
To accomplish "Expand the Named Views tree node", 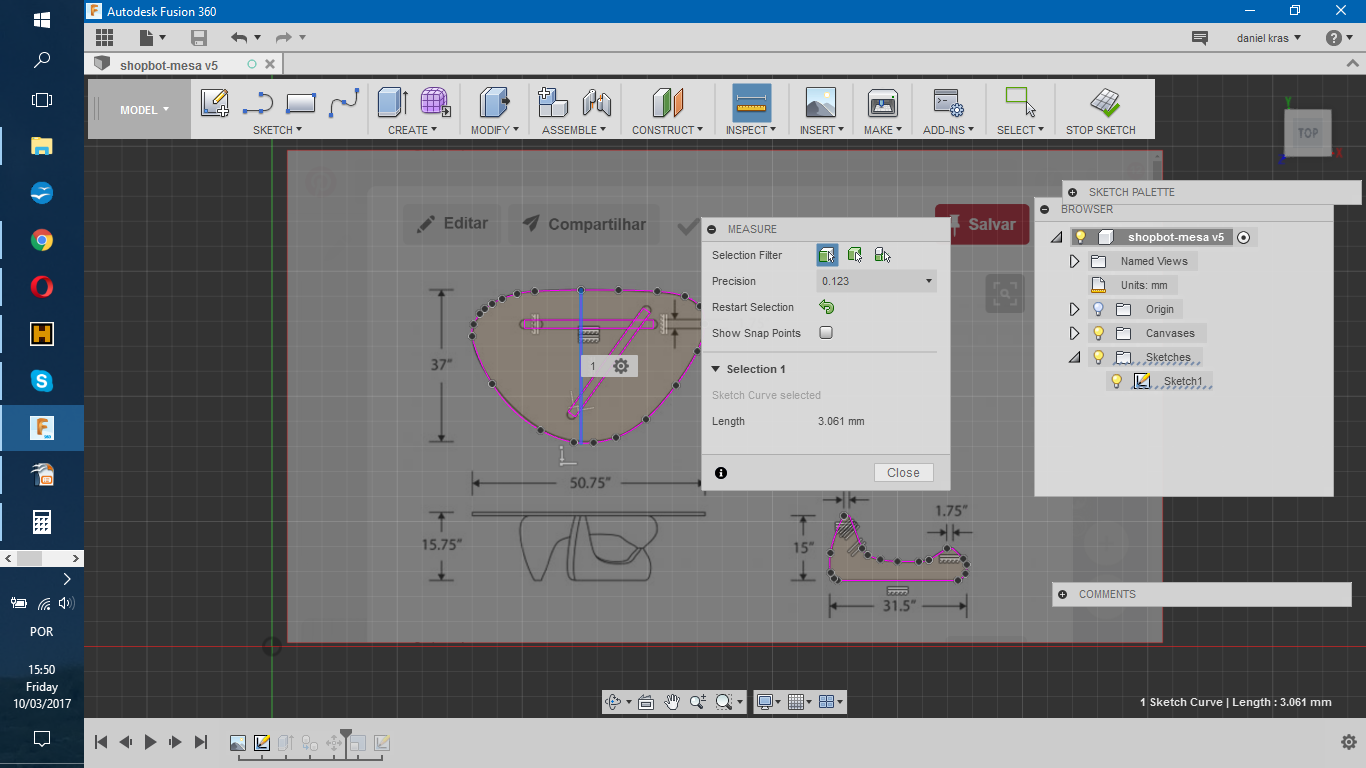I will pos(1075,261).
